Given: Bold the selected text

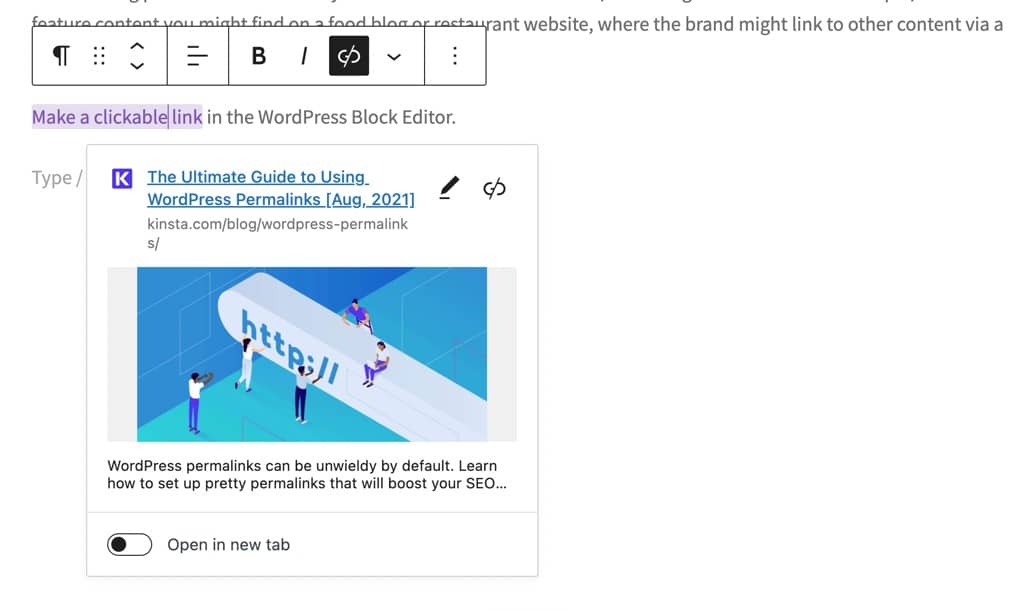Looking at the screenshot, I should click(258, 56).
